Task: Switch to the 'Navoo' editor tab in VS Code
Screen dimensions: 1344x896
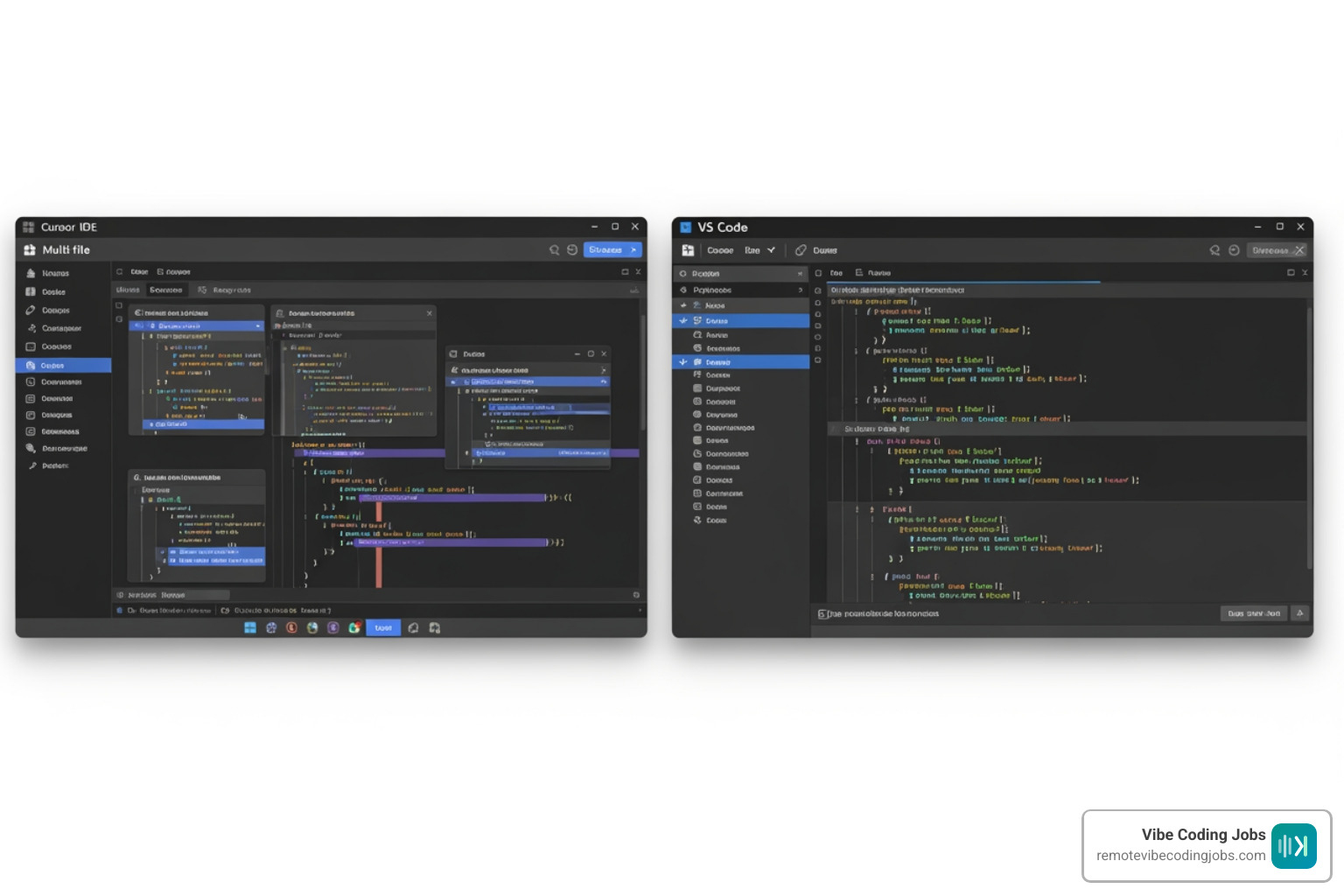Action: (x=873, y=273)
